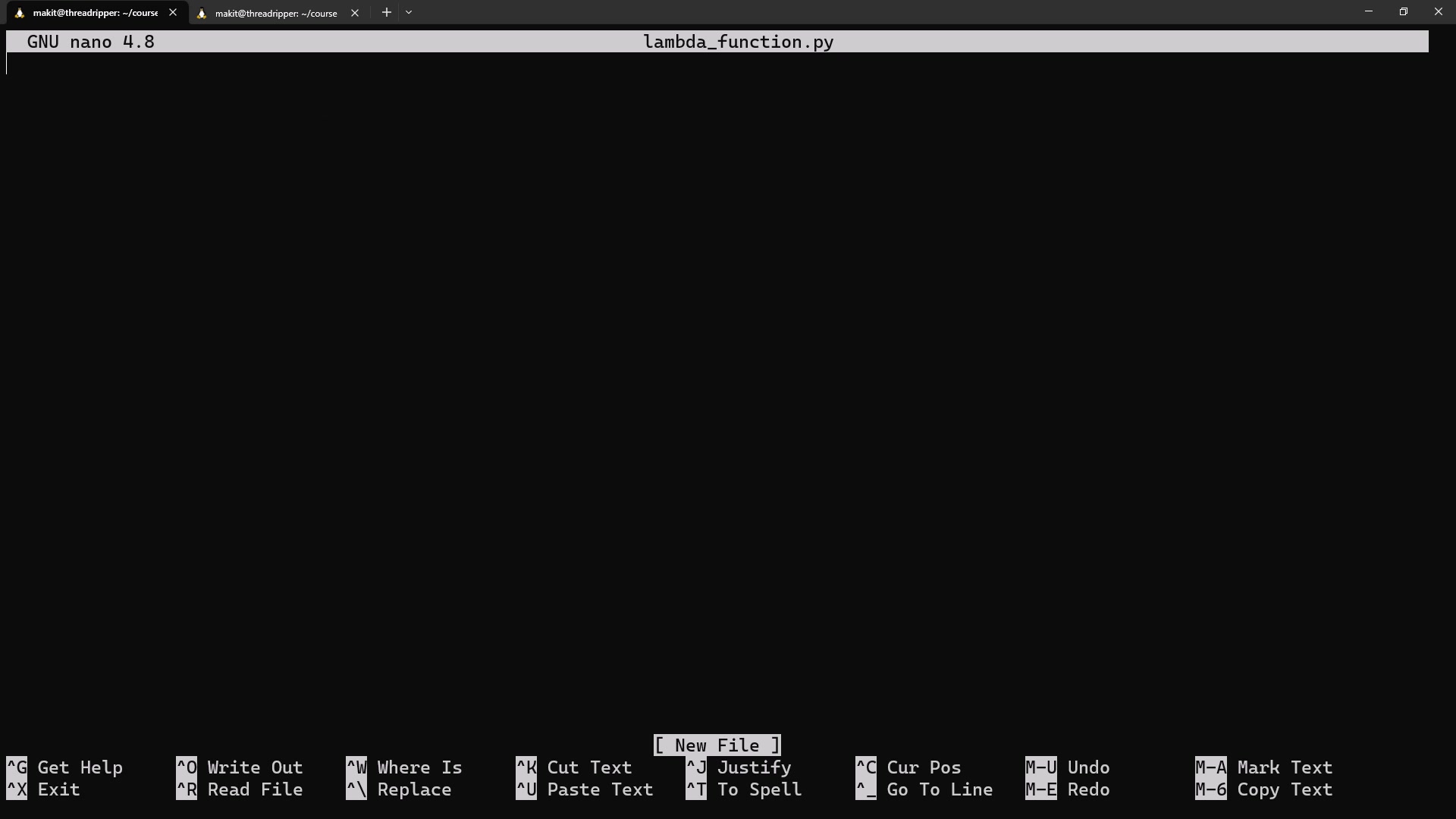Click the penguin icon on the second terminal tab
1456x819 pixels.
point(202,13)
